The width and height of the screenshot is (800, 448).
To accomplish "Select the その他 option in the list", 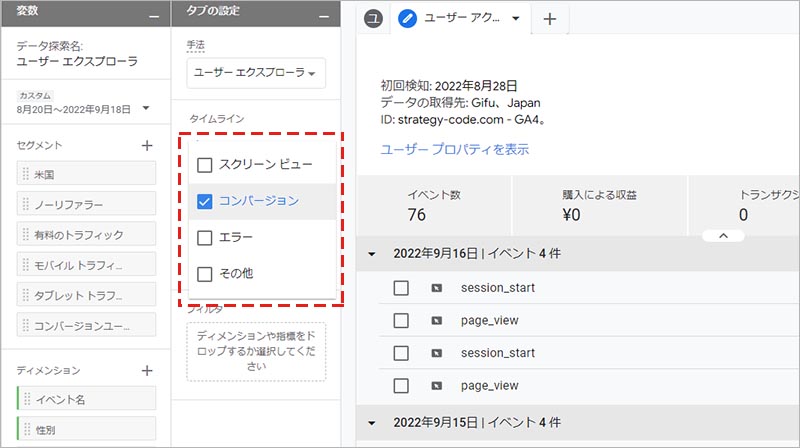I will (205, 273).
